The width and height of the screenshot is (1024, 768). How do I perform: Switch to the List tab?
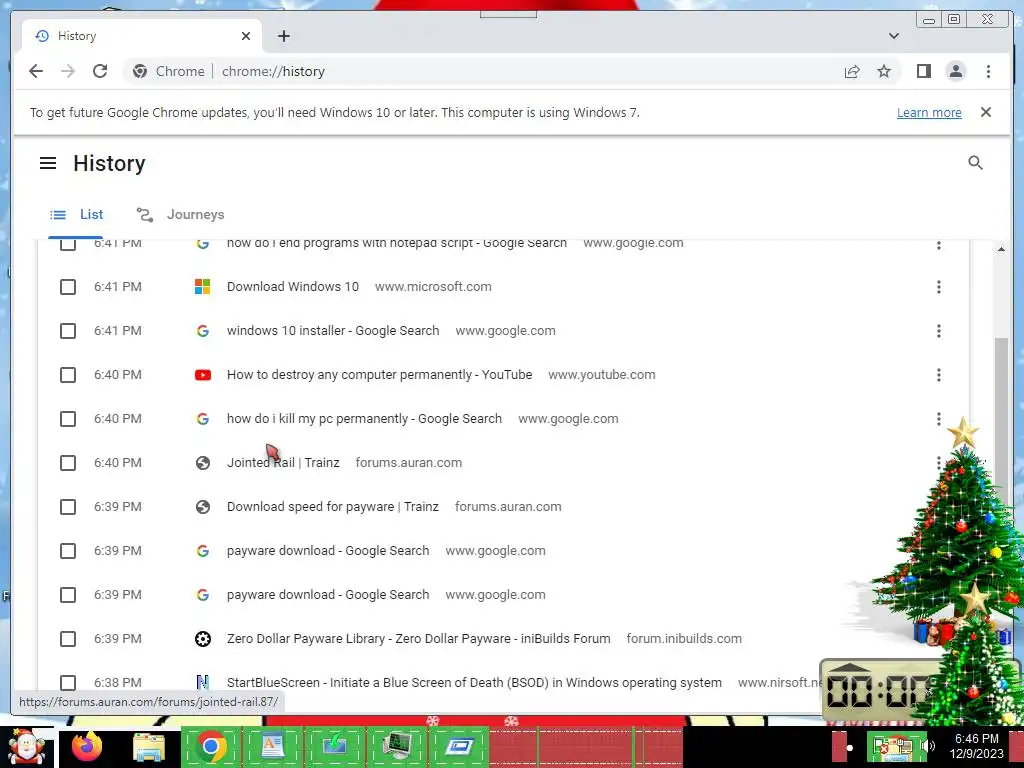point(76,214)
